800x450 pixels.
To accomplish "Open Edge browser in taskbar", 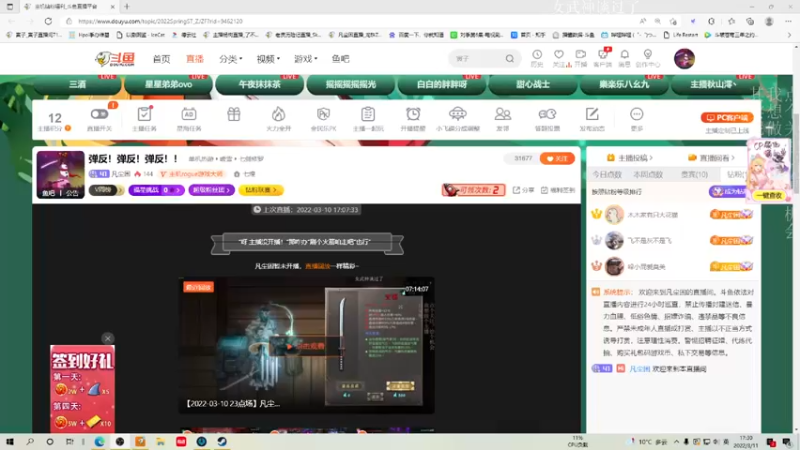I will (99, 442).
